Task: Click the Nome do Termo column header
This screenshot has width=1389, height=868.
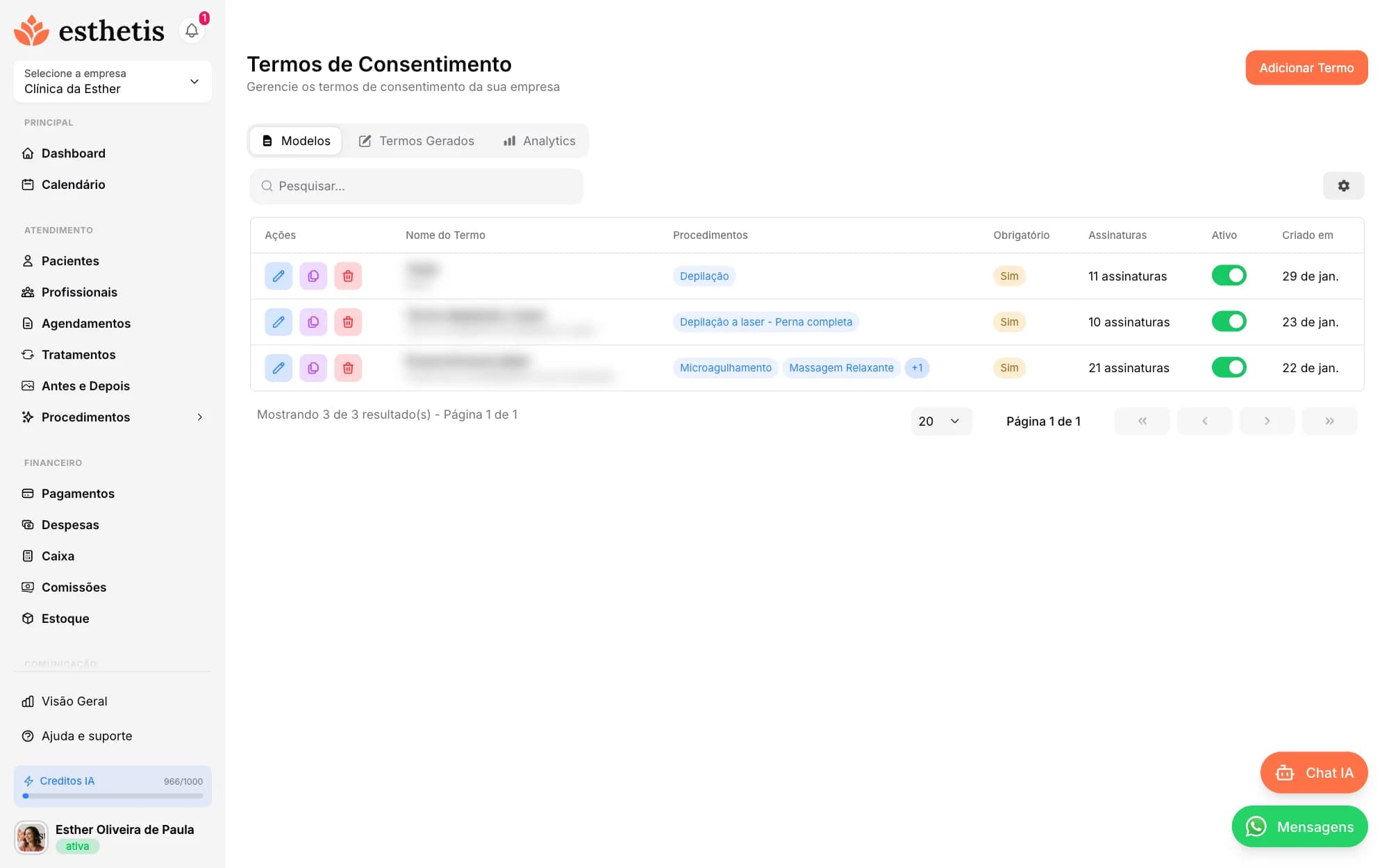Action: tap(445, 235)
